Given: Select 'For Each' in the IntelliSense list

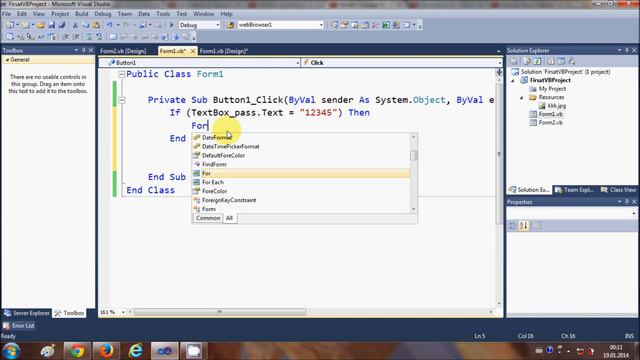Looking at the screenshot, I should pyautogui.click(x=301, y=182).
